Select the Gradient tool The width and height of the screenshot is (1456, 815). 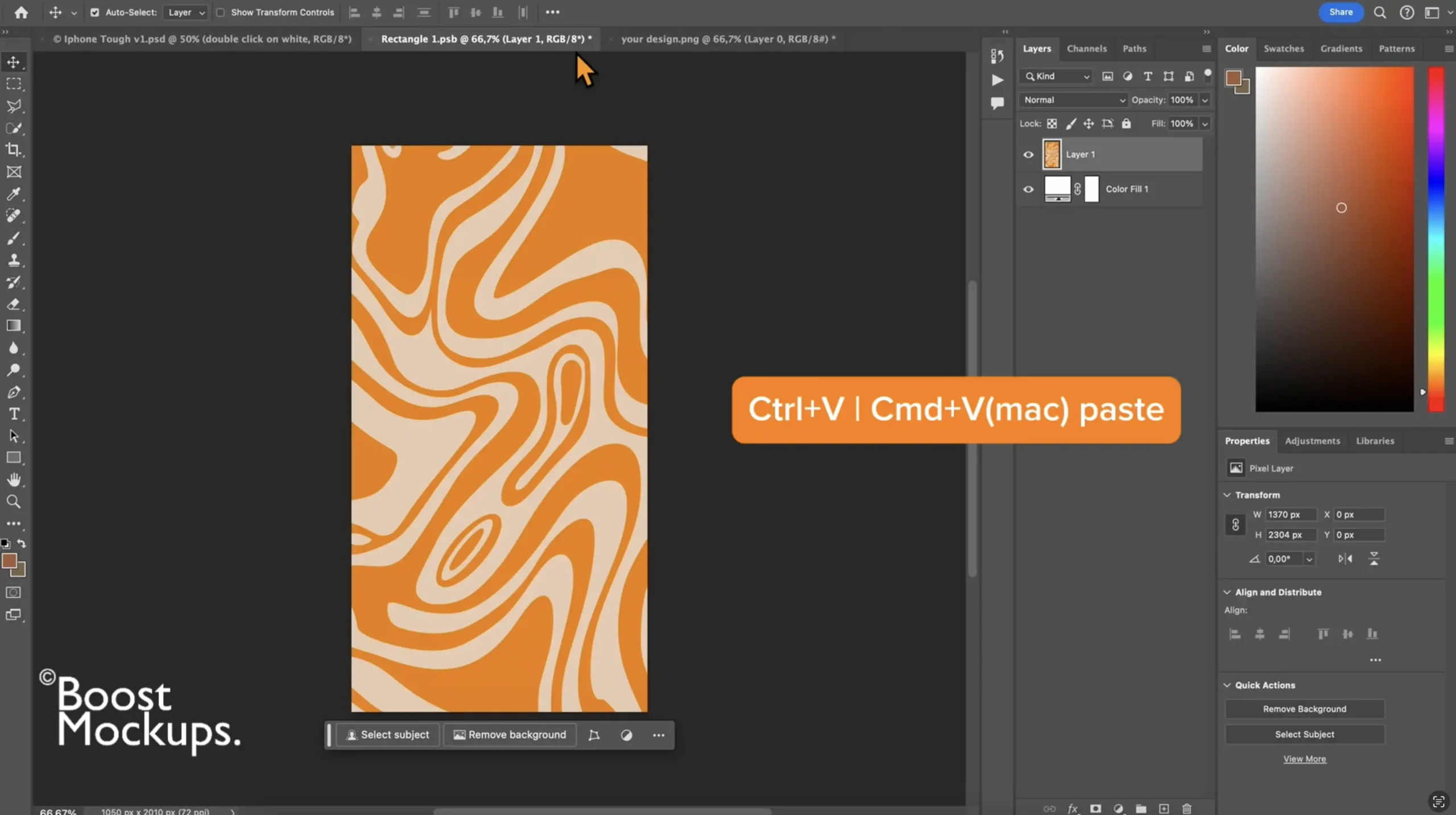point(14,326)
